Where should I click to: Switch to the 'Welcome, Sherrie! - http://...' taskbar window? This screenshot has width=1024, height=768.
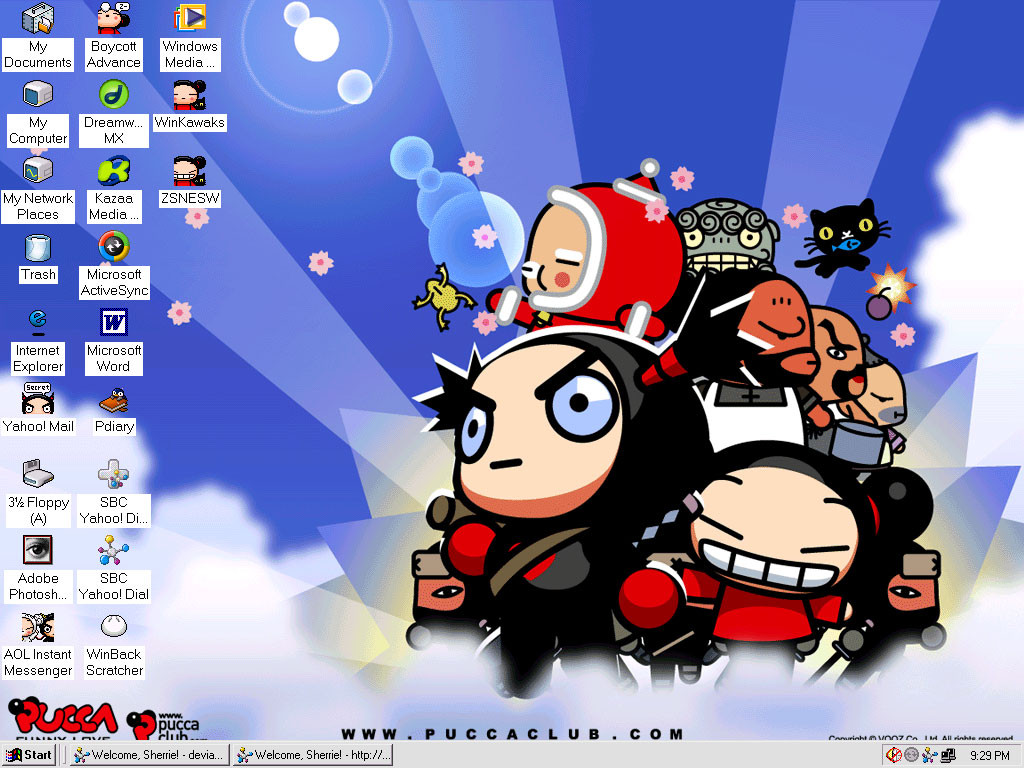pos(313,755)
